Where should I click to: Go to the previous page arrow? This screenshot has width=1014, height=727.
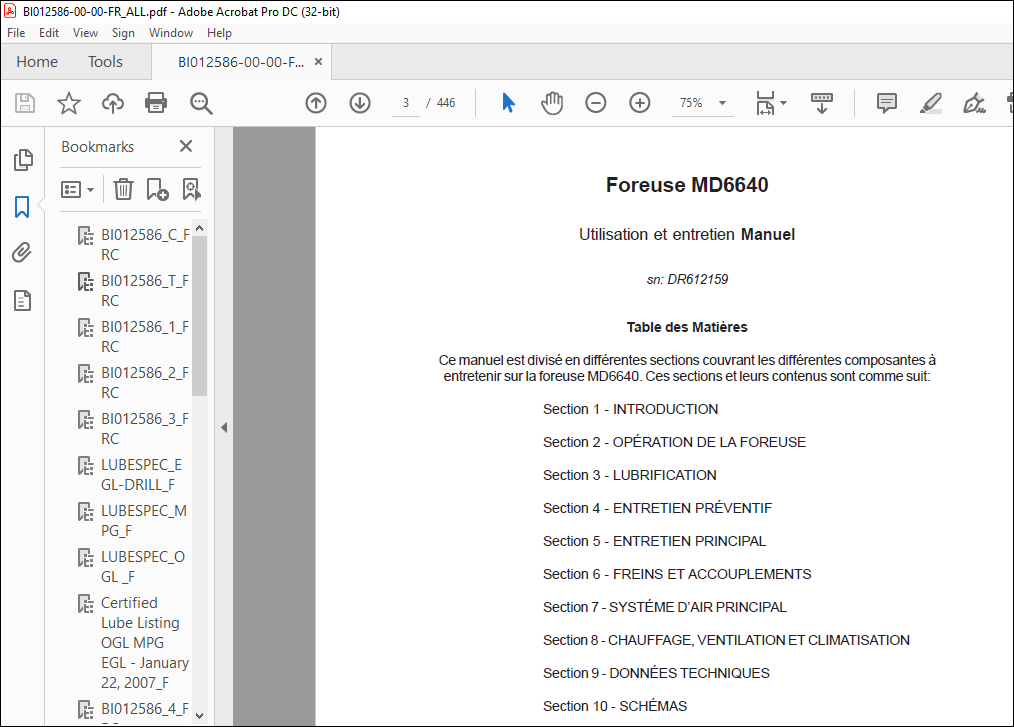316,103
